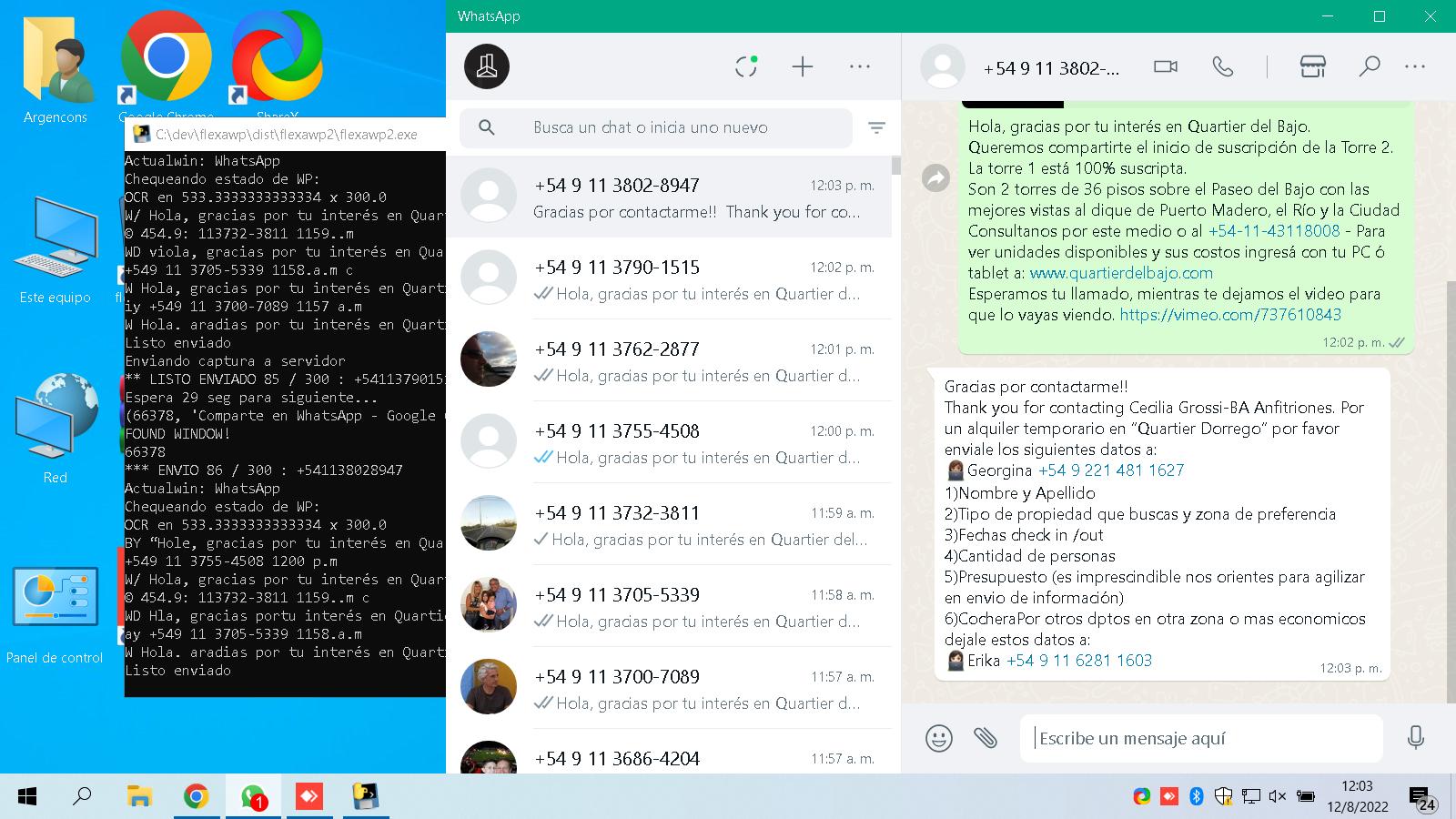Open the vimeo.com/737610843 link
Screen dimensions: 1456x819
1230,315
